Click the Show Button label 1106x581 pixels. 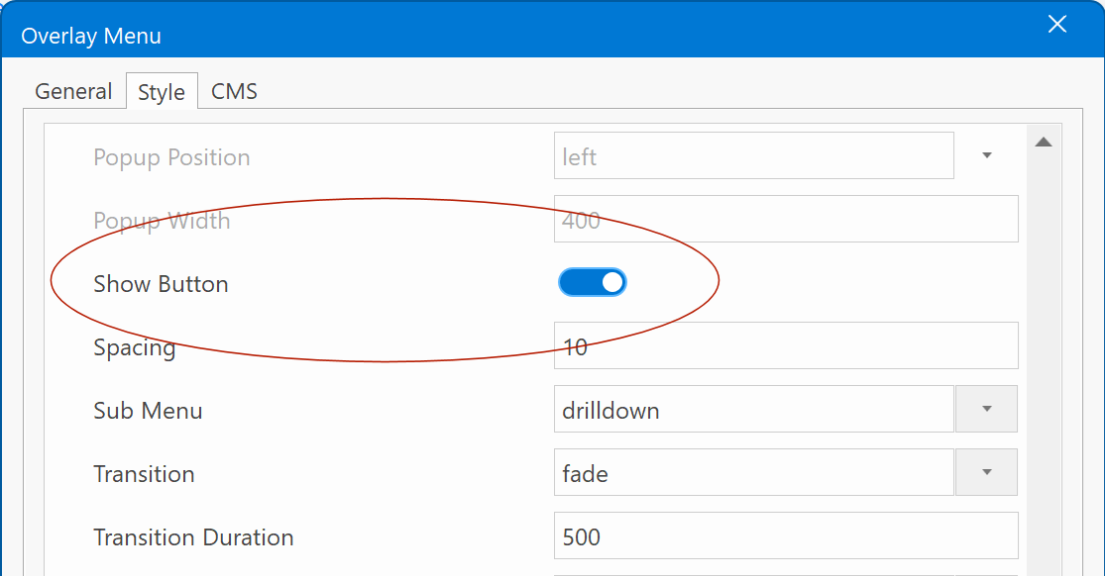coord(161,284)
